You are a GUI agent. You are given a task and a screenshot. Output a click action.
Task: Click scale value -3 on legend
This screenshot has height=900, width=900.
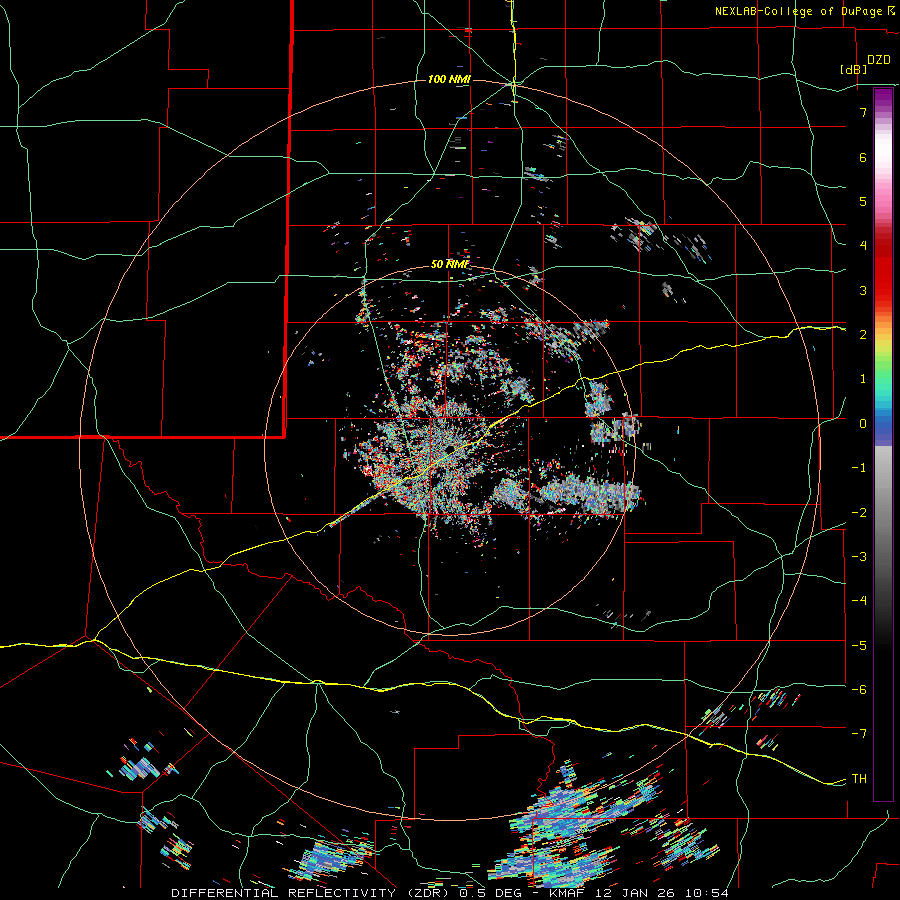(x=859, y=557)
